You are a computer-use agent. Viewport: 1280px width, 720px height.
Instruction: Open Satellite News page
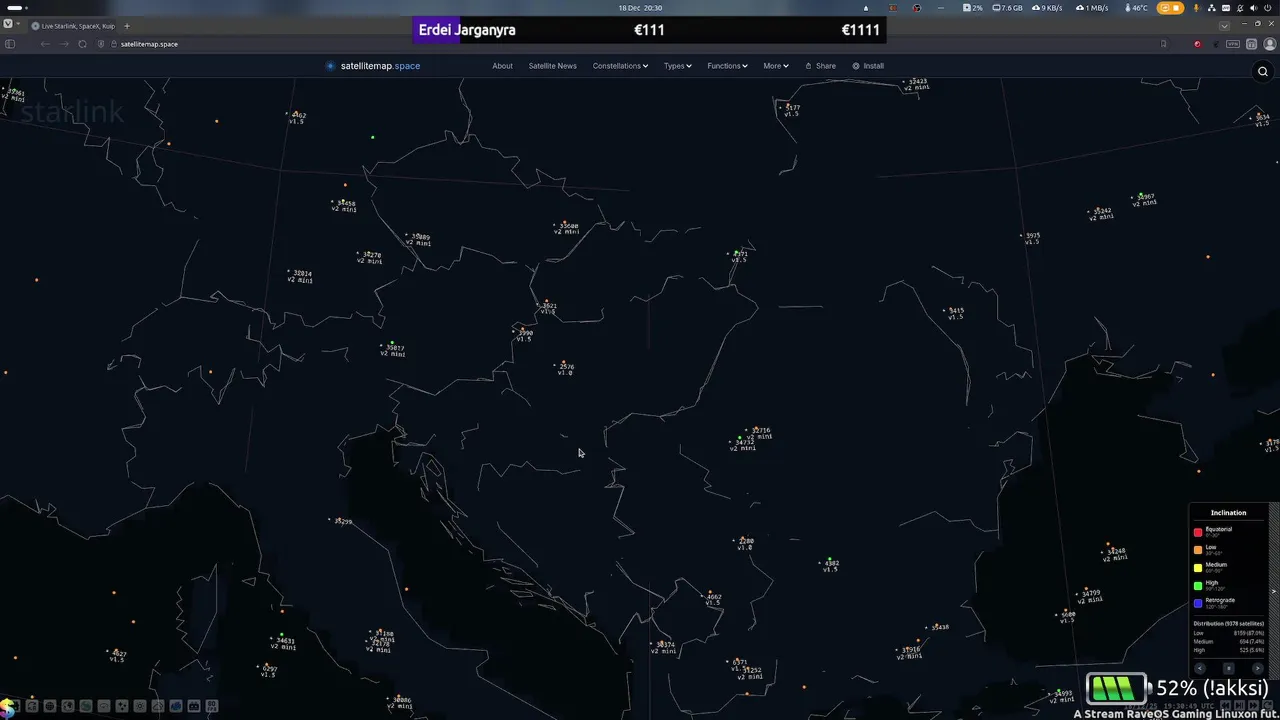point(552,66)
